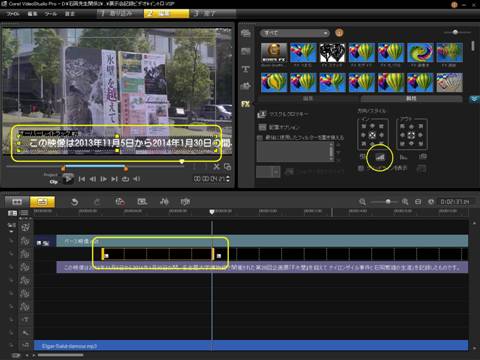Redo the last action
The height and width of the screenshot is (360, 480).
pos(97,202)
